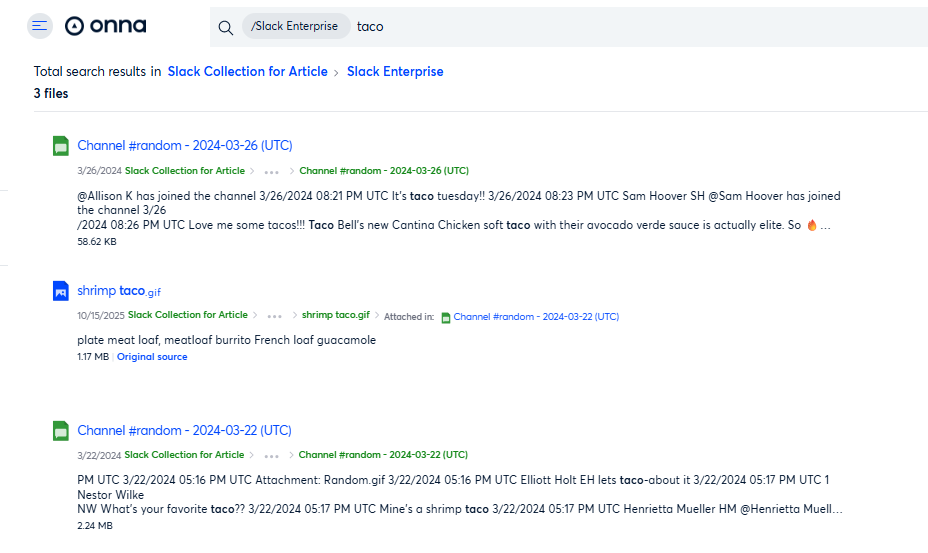
Task: Expand path ellipsis under 2024-03-22 result
Action: [271, 455]
